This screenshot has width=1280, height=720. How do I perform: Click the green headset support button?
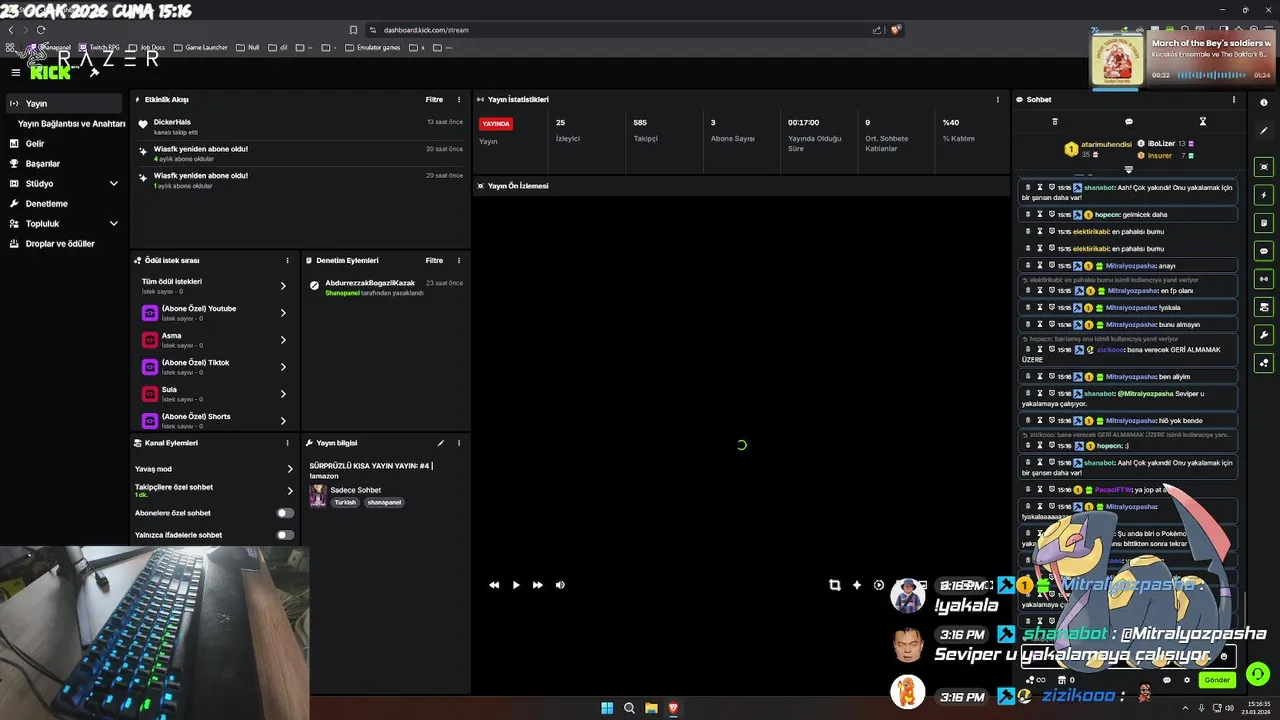pos(1258,675)
